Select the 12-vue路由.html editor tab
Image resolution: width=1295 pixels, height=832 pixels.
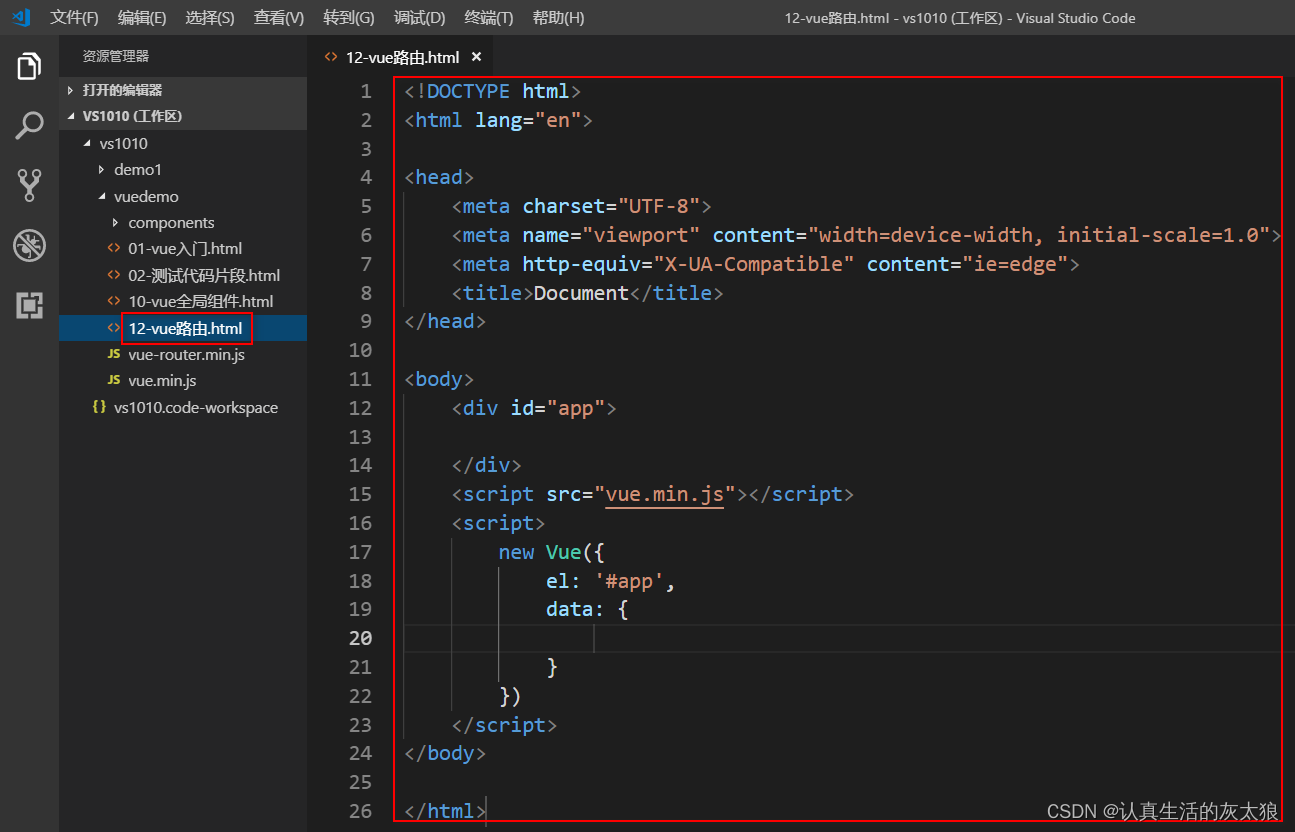[x=401, y=57]
